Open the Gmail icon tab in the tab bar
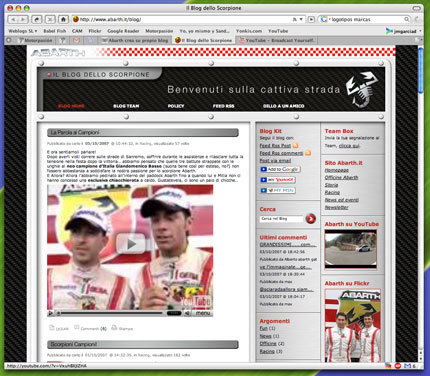The width and height of the screenshot is (430, 376). (x=76, y=40)
